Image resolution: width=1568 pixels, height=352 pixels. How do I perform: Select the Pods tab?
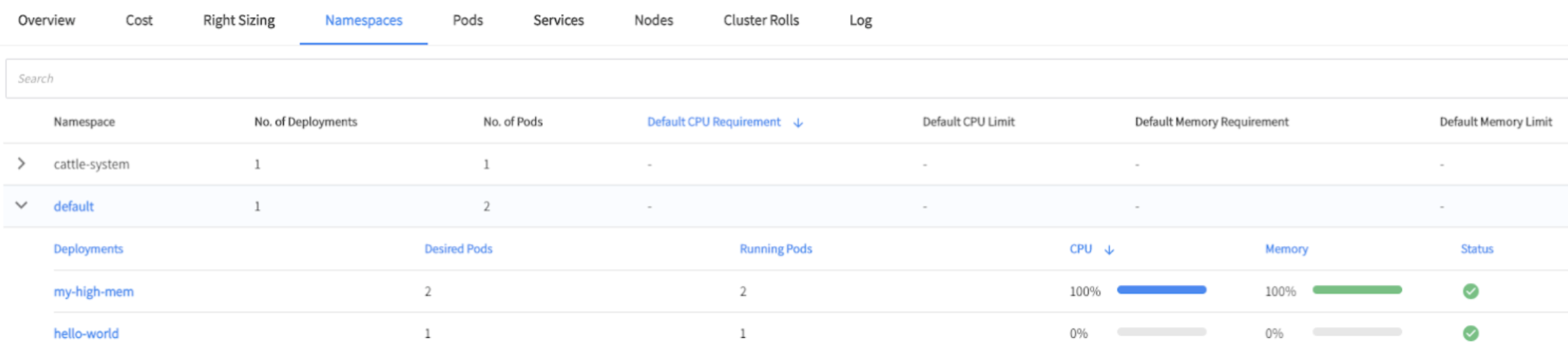[467, 20]
